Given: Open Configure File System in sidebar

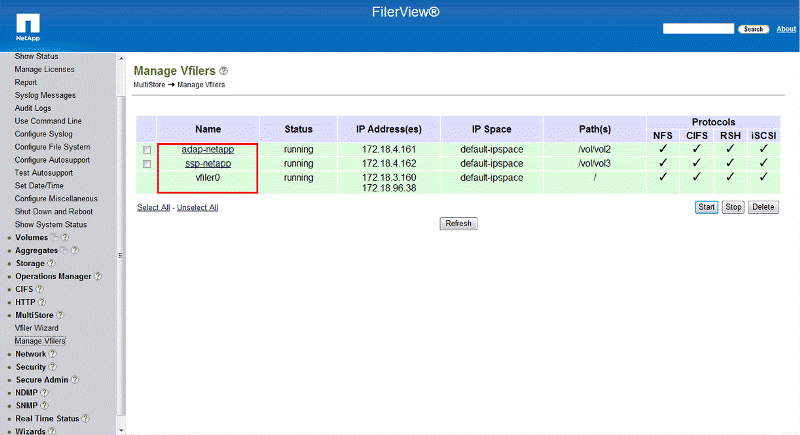Looking at the screenshot, I should 52,147.
